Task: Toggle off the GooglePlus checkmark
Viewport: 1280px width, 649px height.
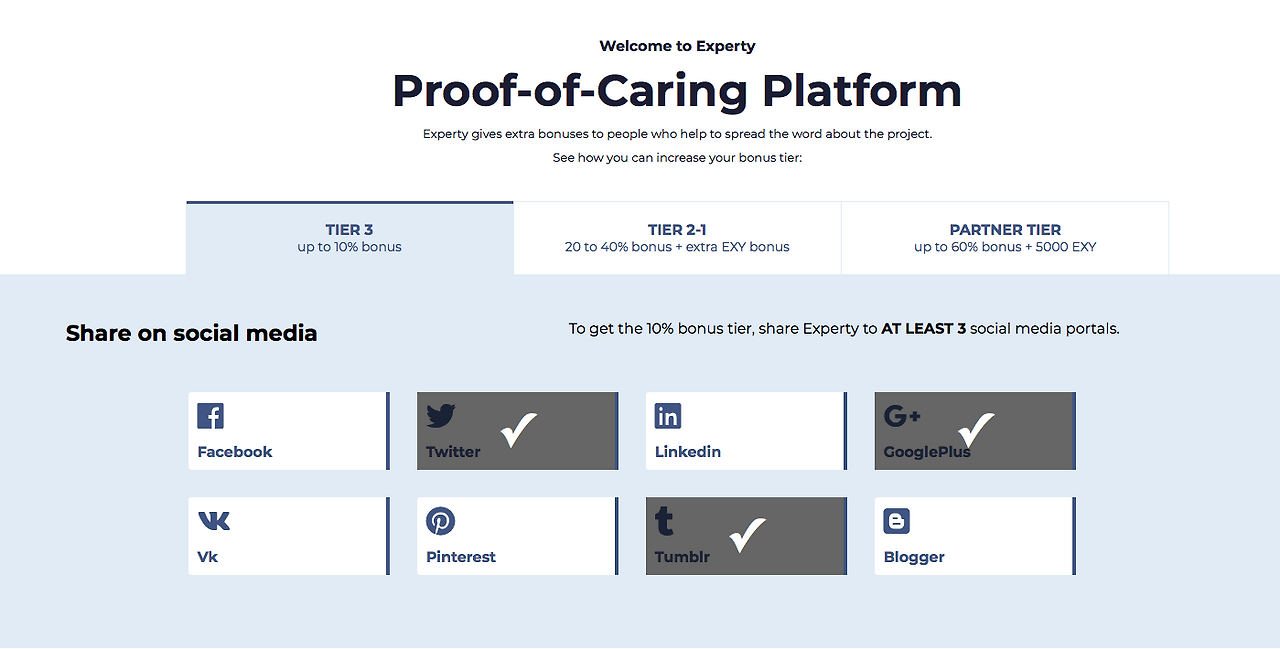Action: point(975,431)
